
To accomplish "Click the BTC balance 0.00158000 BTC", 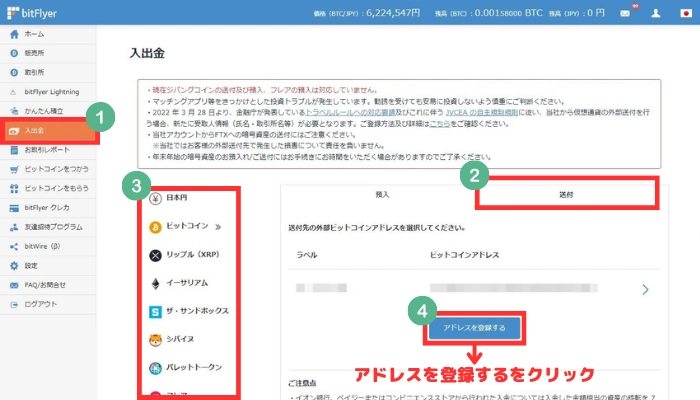I will click(489, 13).
